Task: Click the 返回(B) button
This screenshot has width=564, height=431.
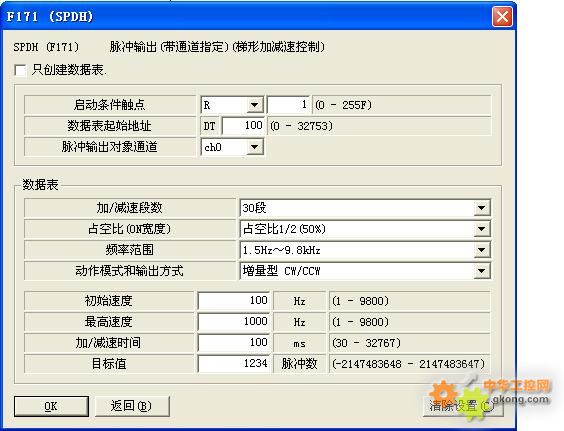Action: pyautogui.click(x=132, y=406)
